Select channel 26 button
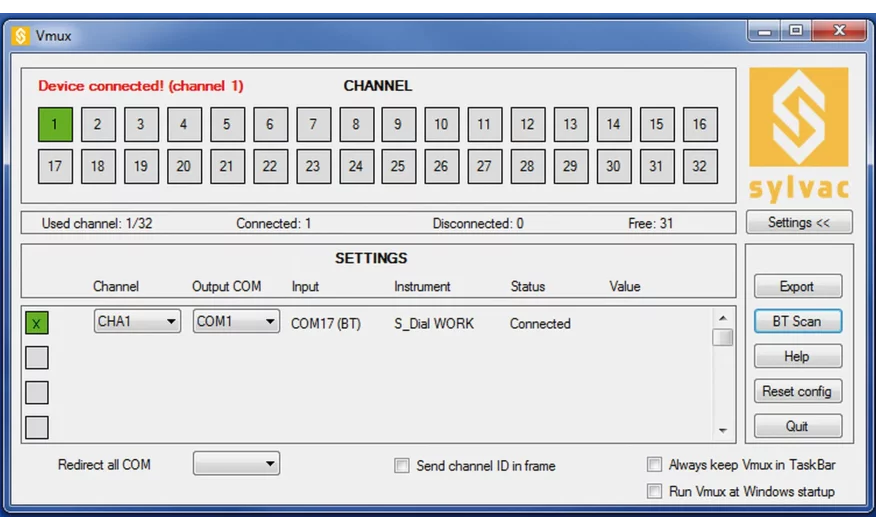The height and width of the screenshot is (530, 876). pyautogui.click(x=442, y=166)
